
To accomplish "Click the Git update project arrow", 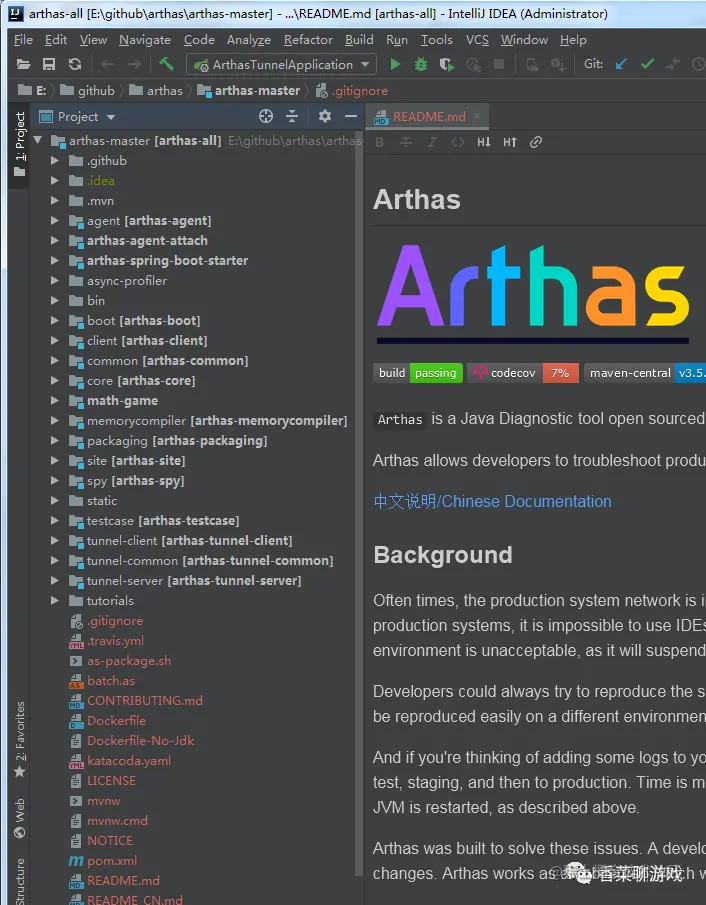I will tap(621, 64).
